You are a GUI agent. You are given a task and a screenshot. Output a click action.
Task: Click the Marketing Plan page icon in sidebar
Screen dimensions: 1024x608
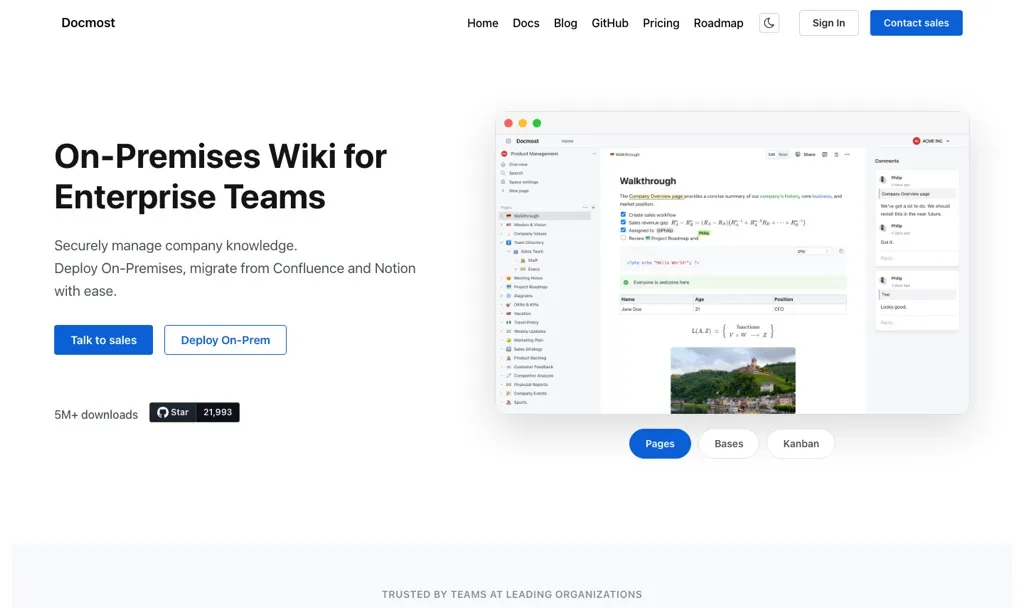click(509, 340)
